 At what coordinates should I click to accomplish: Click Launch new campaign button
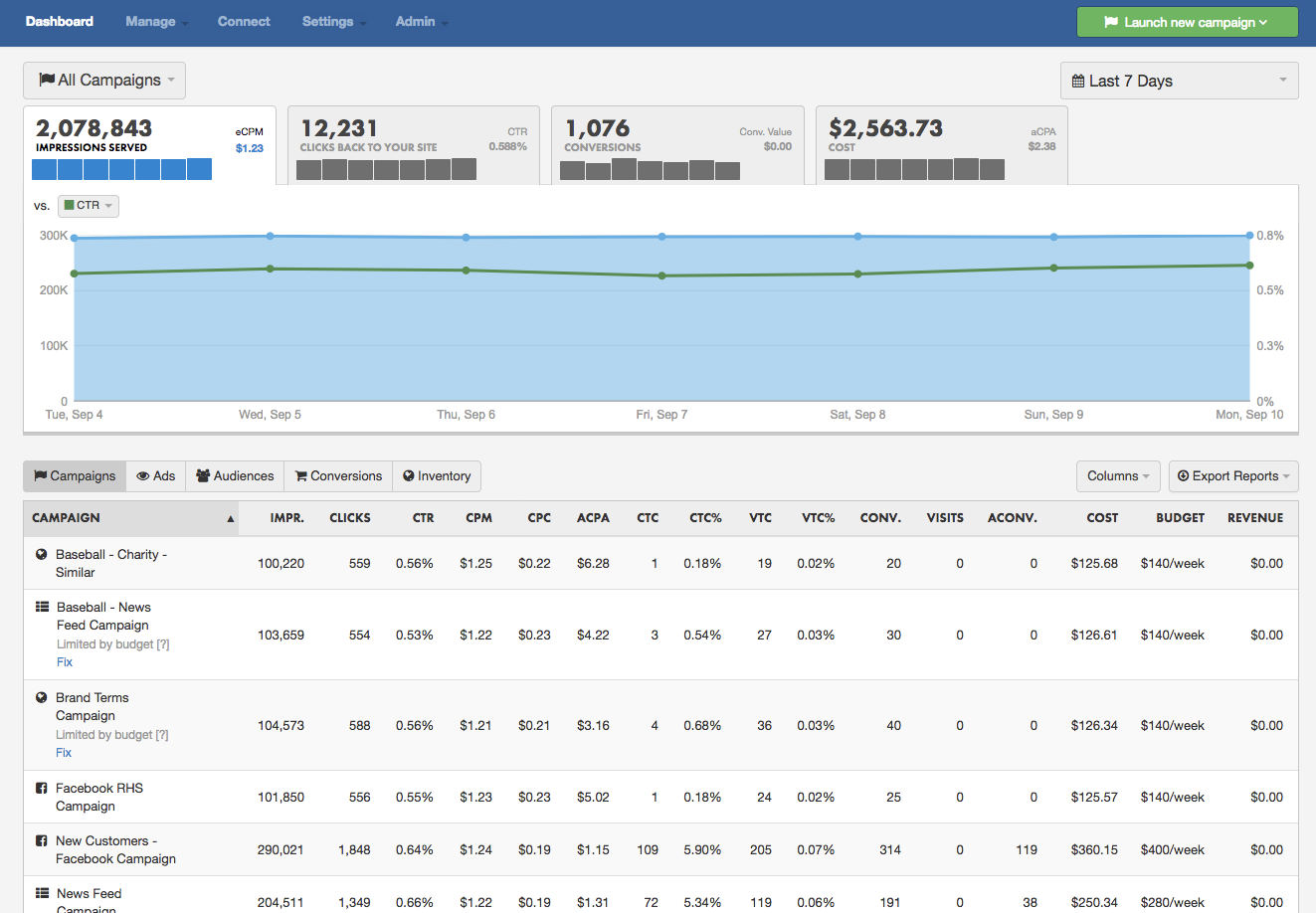click(x=1188, y=22)
